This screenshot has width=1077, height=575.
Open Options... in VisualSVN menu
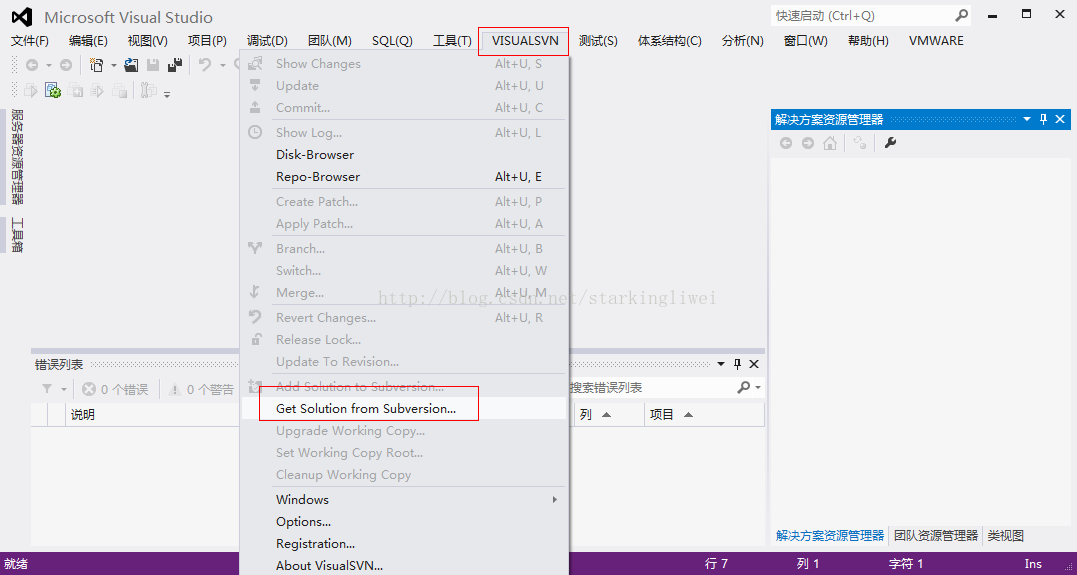point(404,521)
